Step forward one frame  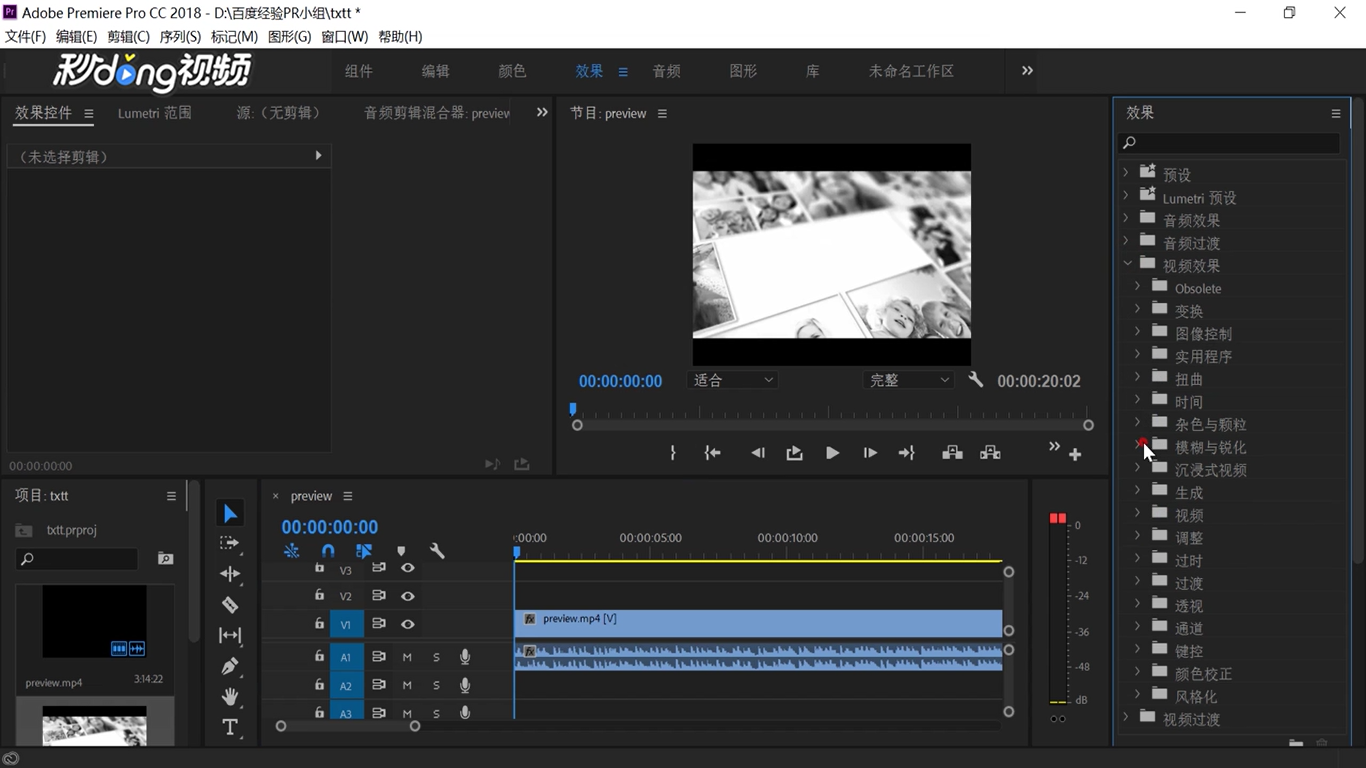870,453
